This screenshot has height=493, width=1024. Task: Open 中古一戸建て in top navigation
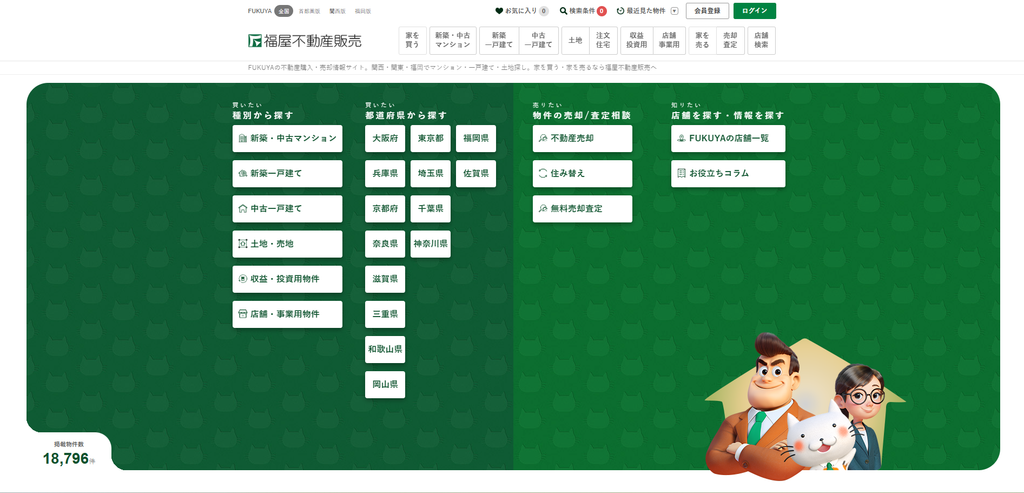(539, 40)
